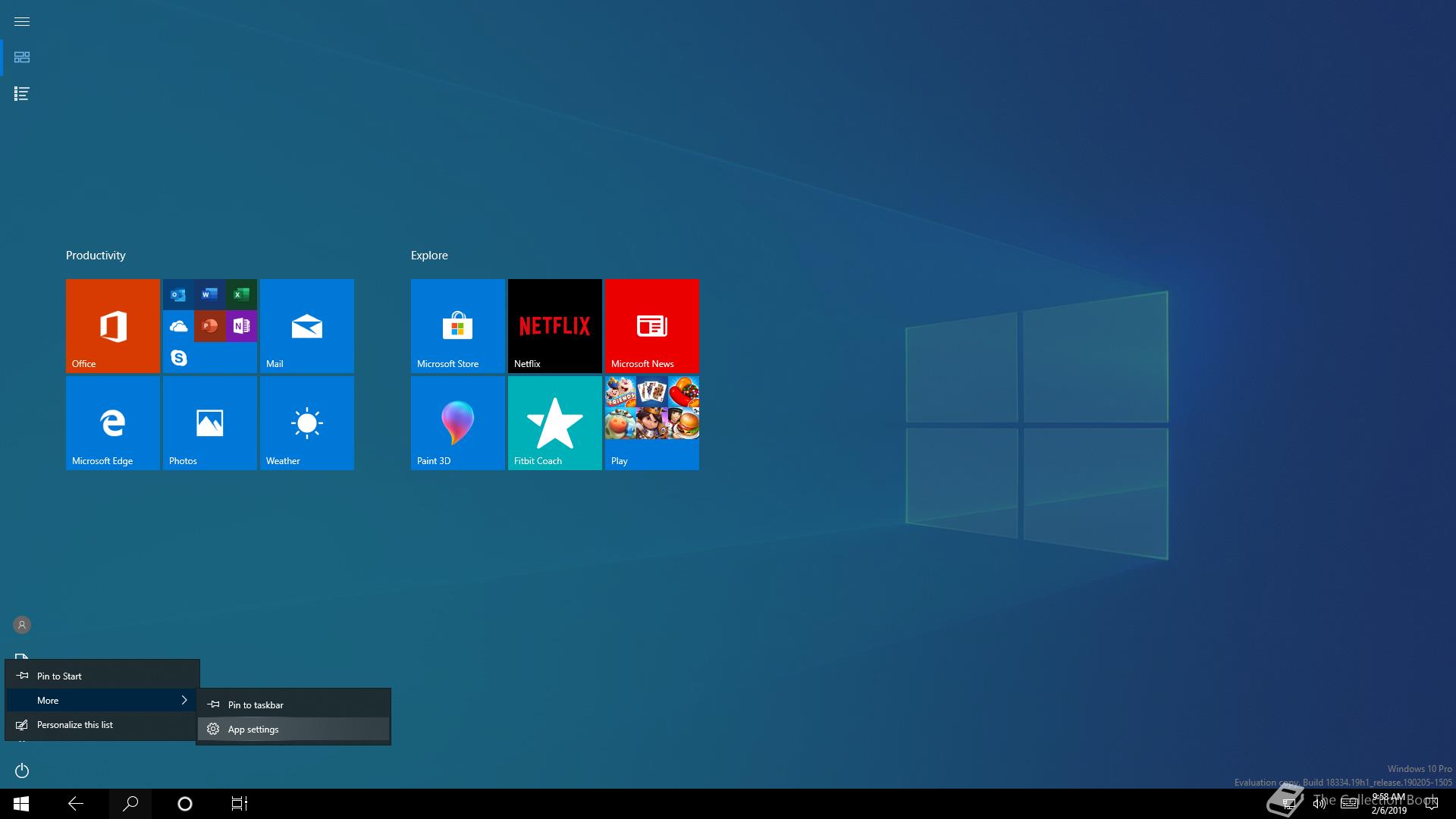Choose Pin to taskbar option
Viewport: 1456px width, 819px height.
point(293,704)
